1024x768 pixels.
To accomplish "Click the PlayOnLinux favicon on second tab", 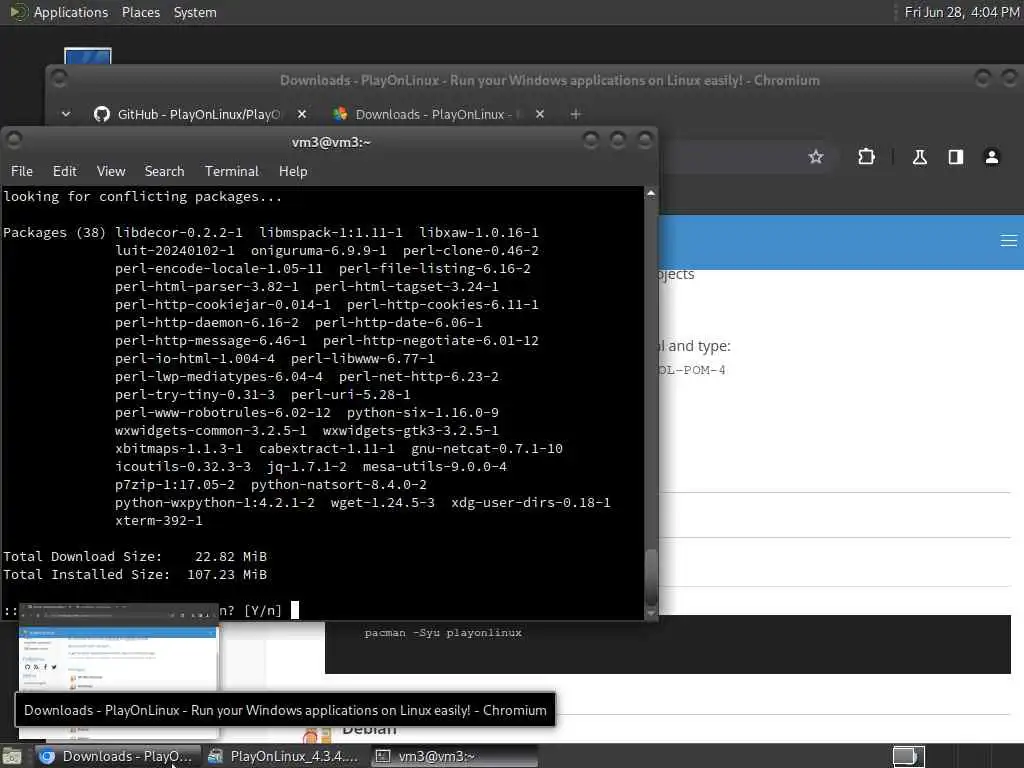I will tap(340, 114).
